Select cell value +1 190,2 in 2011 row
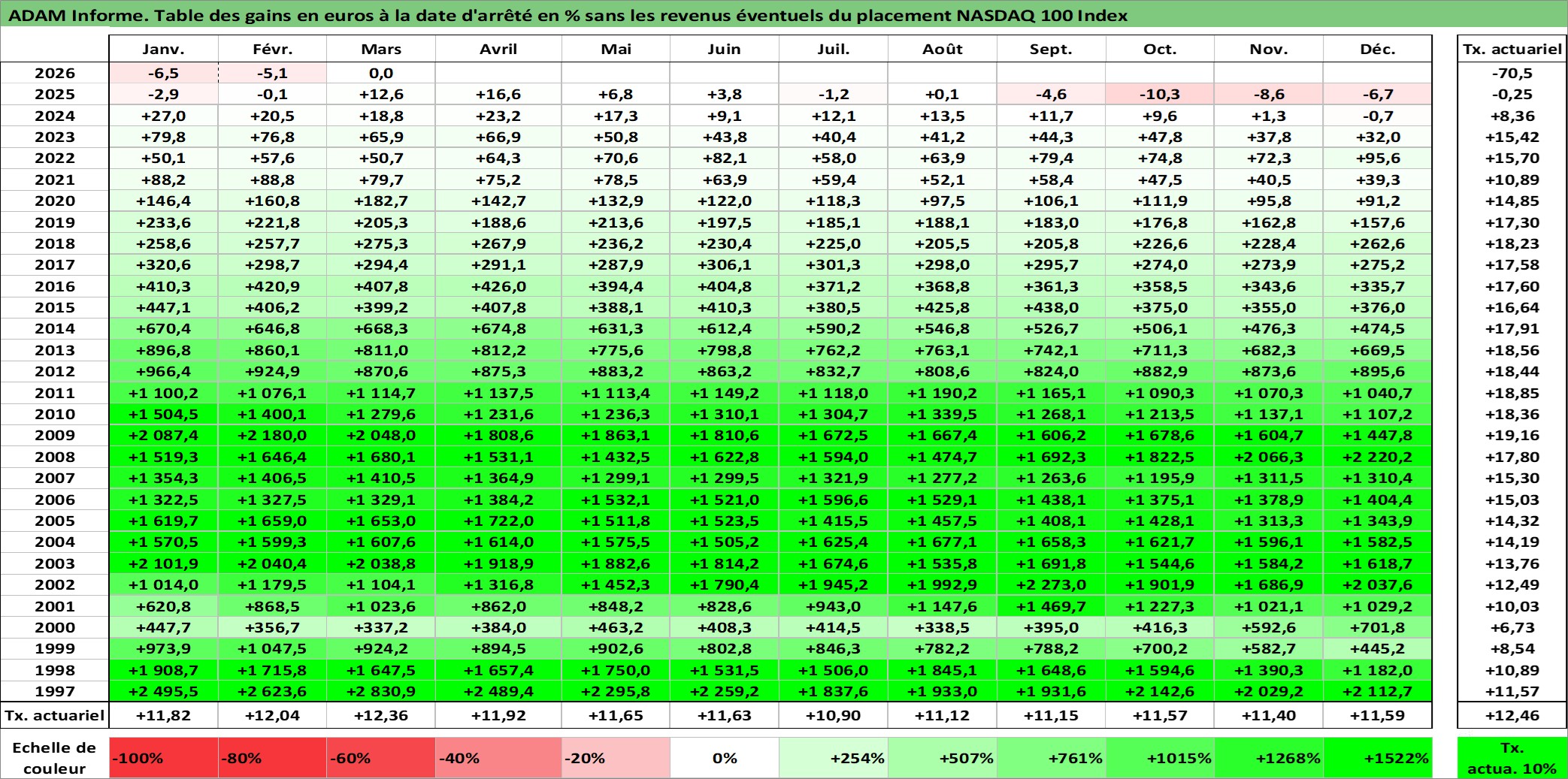 point(943,393)
